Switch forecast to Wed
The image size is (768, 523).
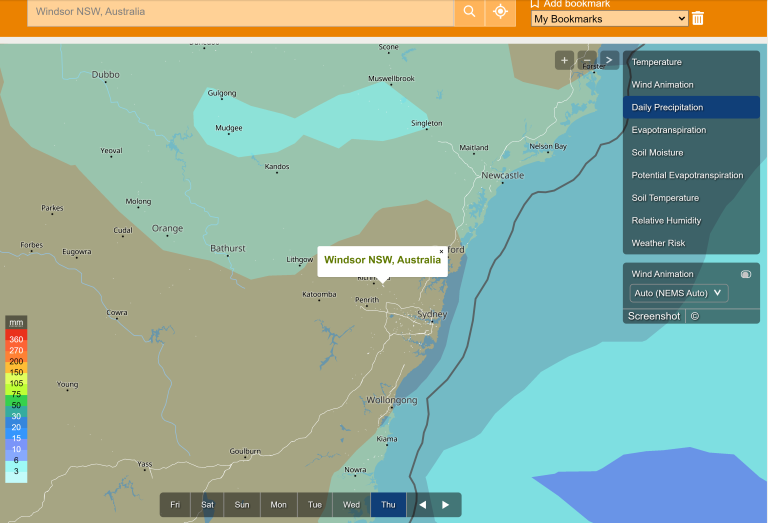pyautogui.click(x=351, y=505)
